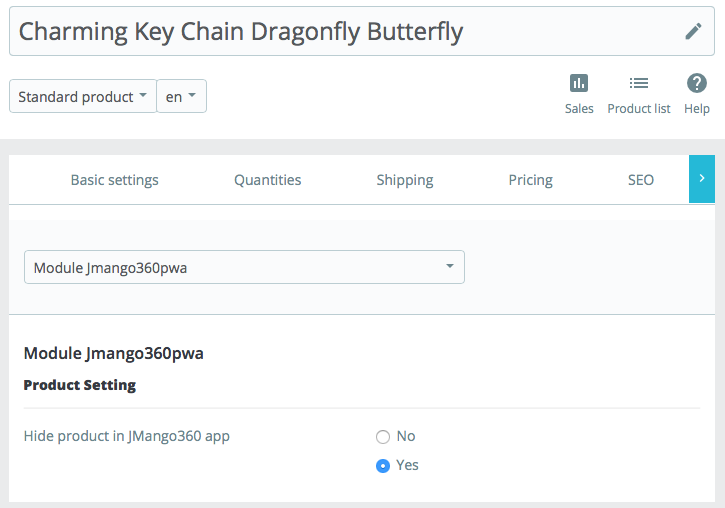Go to the Shipping tab
725x508 pixels.
[x=405, y=180]
